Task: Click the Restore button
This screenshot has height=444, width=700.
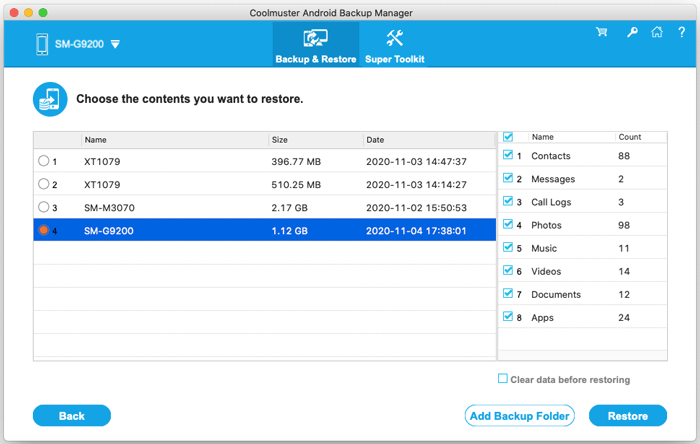Action: coord(628,416)
